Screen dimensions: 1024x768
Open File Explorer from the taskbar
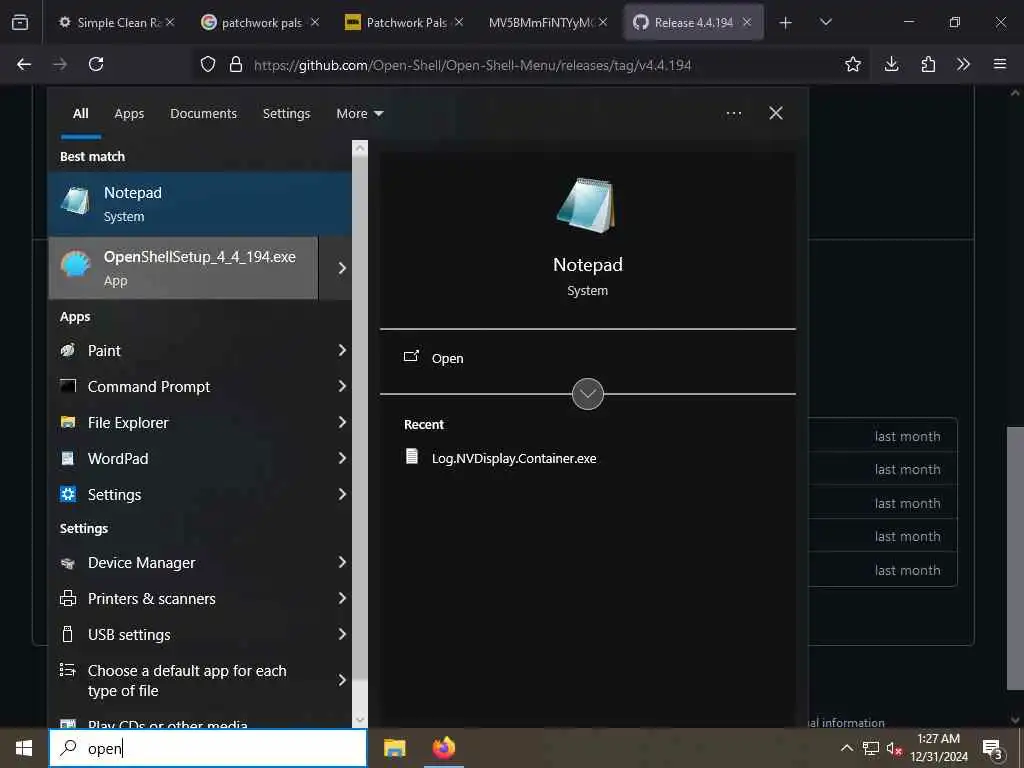click(394, 748)
